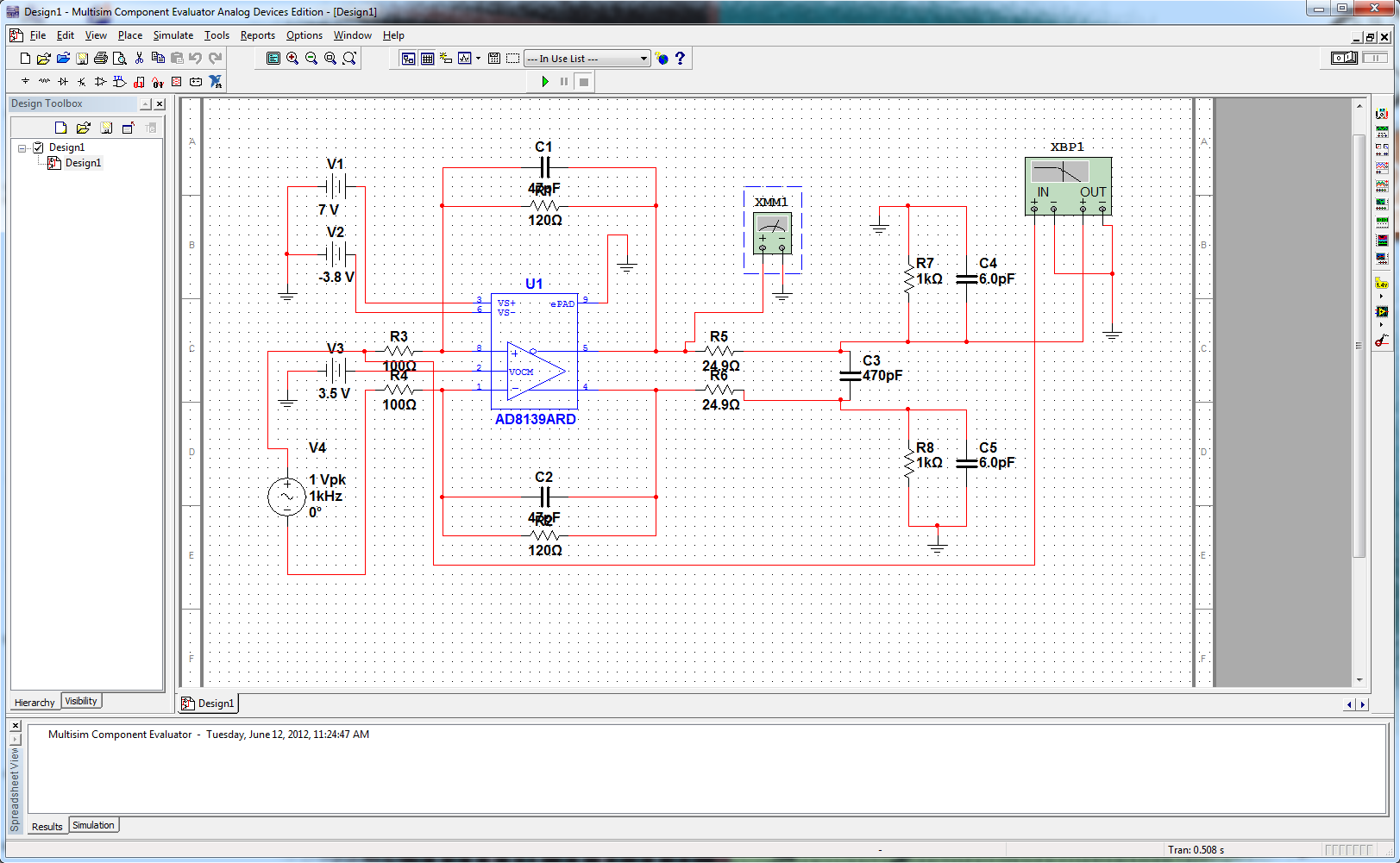This screenshot has width=1400, height=863.
Task: Add a function generator instrument
Action: [x=1382, y=132]
